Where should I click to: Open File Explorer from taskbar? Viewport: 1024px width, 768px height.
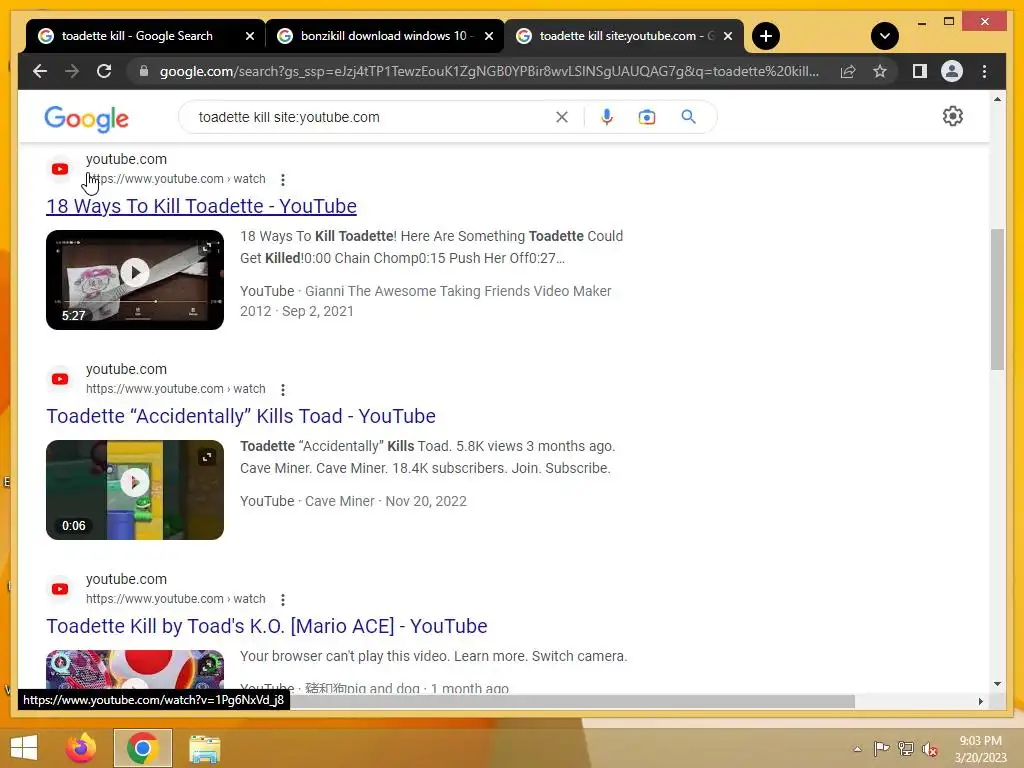click(204, 748)
